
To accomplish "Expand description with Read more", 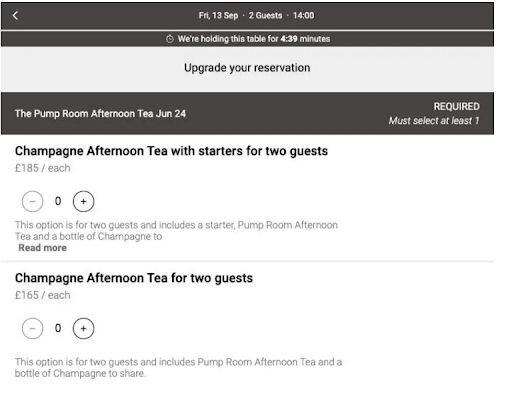I will point(42,248).
